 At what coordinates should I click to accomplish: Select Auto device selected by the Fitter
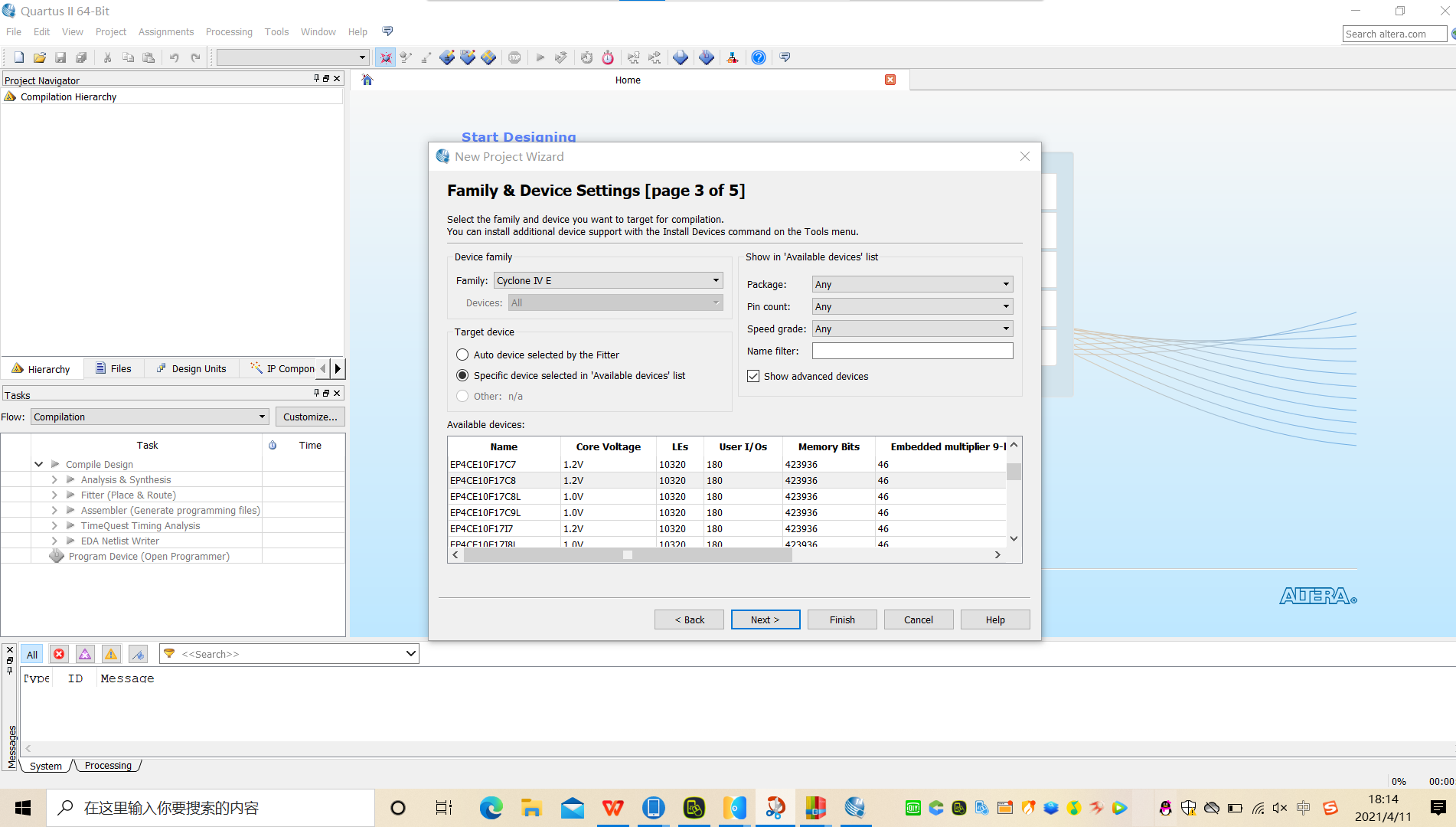pos(462,355)
